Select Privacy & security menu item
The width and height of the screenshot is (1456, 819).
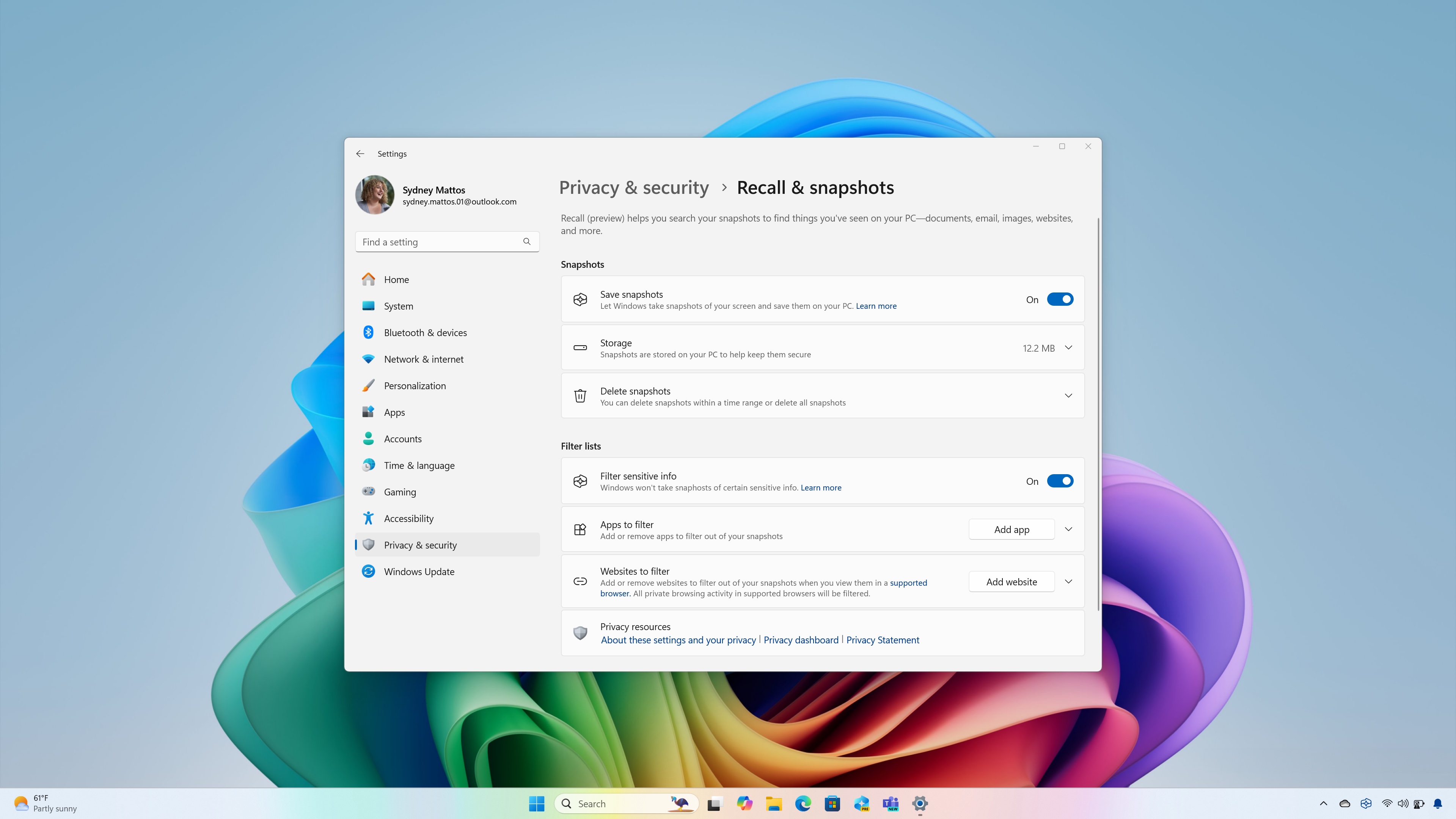(419, 544)
